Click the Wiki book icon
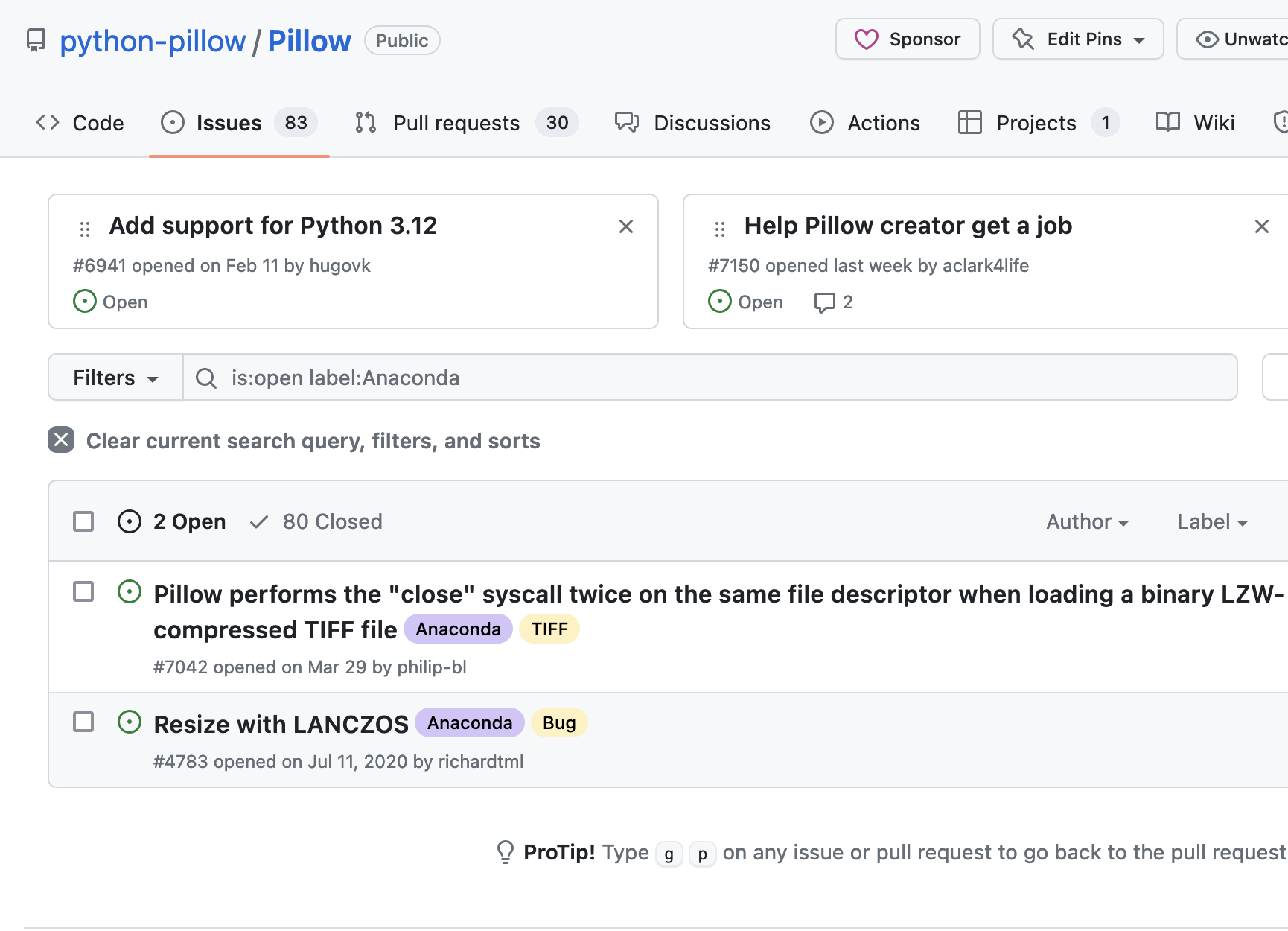Screen dimensions: 1288x931 click(1168, 123)
